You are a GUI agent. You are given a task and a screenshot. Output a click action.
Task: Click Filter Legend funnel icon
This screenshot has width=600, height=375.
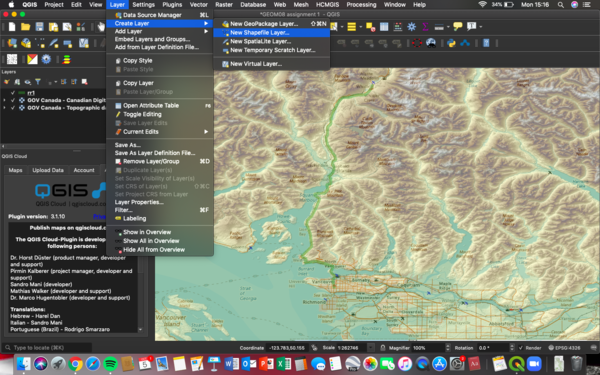tap(38, 82)
